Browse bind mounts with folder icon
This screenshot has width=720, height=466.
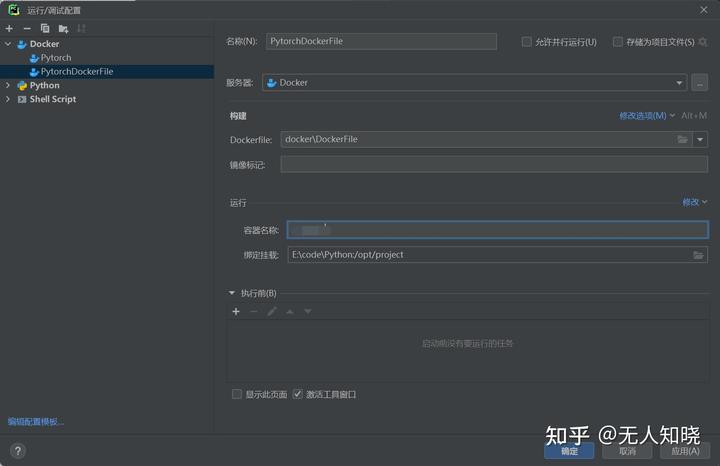(698, 255)
